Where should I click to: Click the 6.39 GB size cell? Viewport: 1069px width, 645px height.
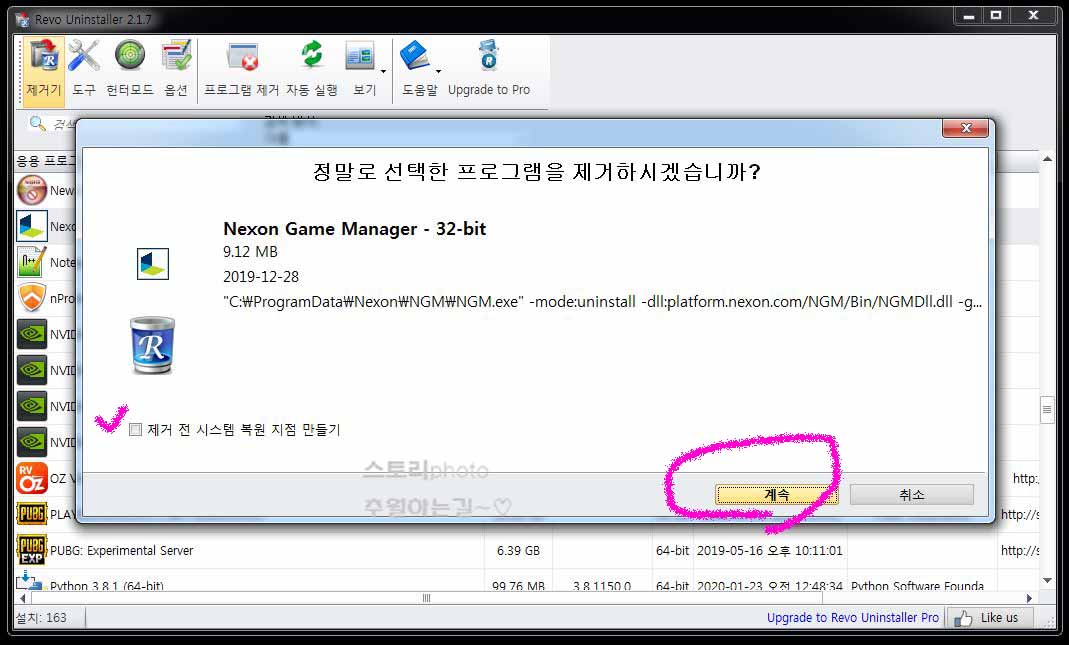tap(518, 550)
